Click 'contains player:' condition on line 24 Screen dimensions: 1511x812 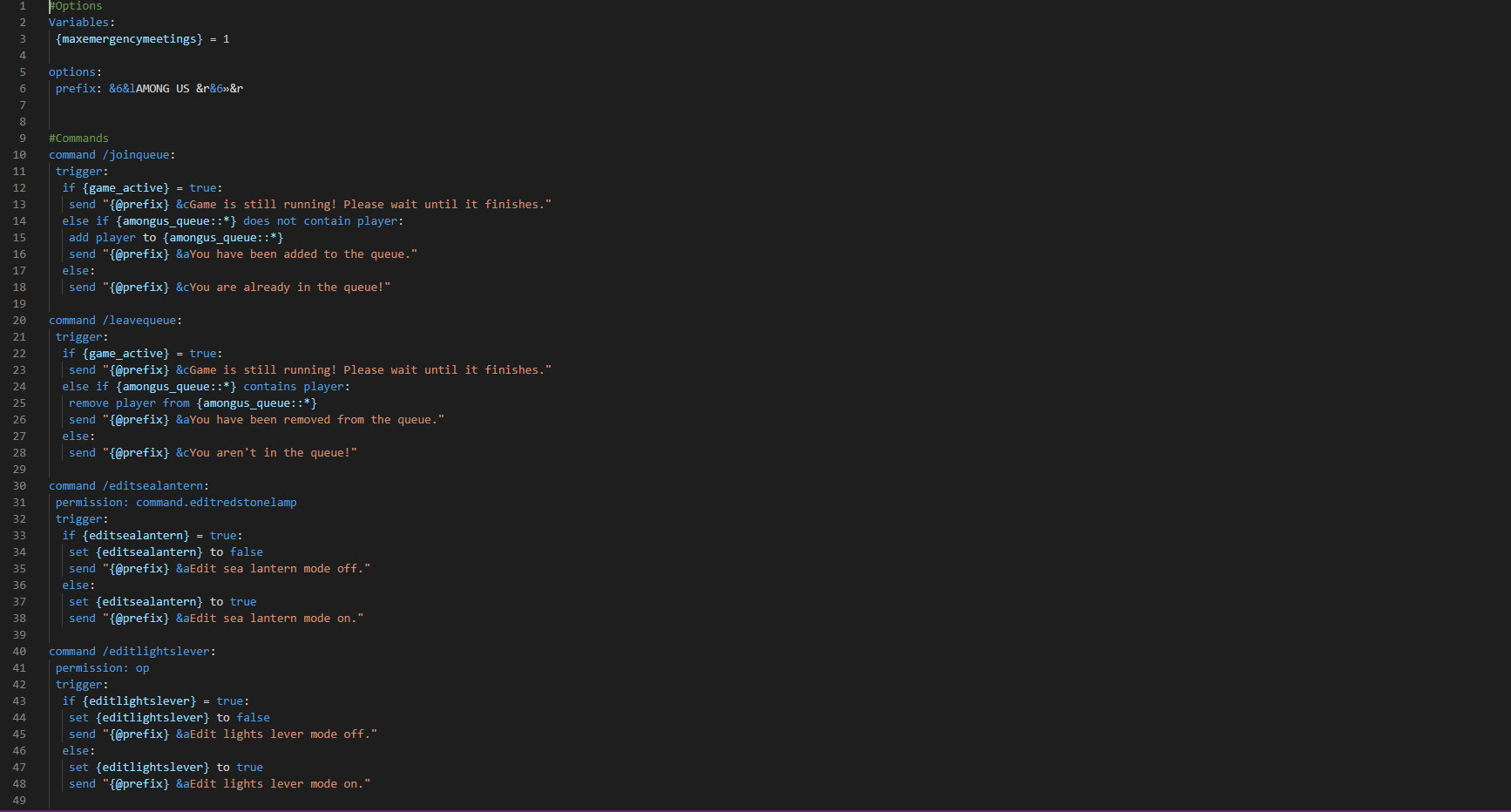point(296,387)
